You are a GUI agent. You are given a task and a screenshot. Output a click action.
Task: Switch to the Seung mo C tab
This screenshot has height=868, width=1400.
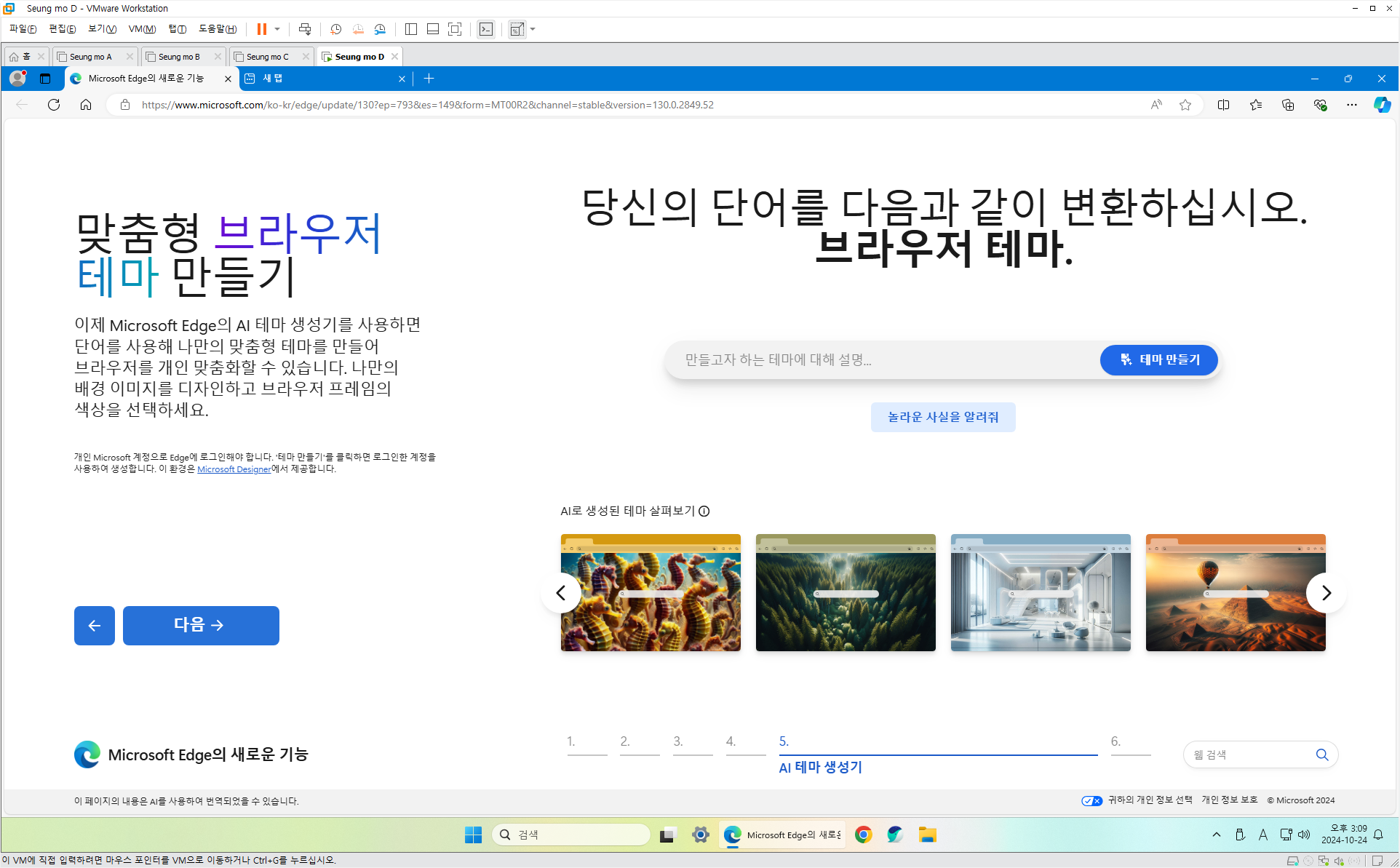click(267, 57)
